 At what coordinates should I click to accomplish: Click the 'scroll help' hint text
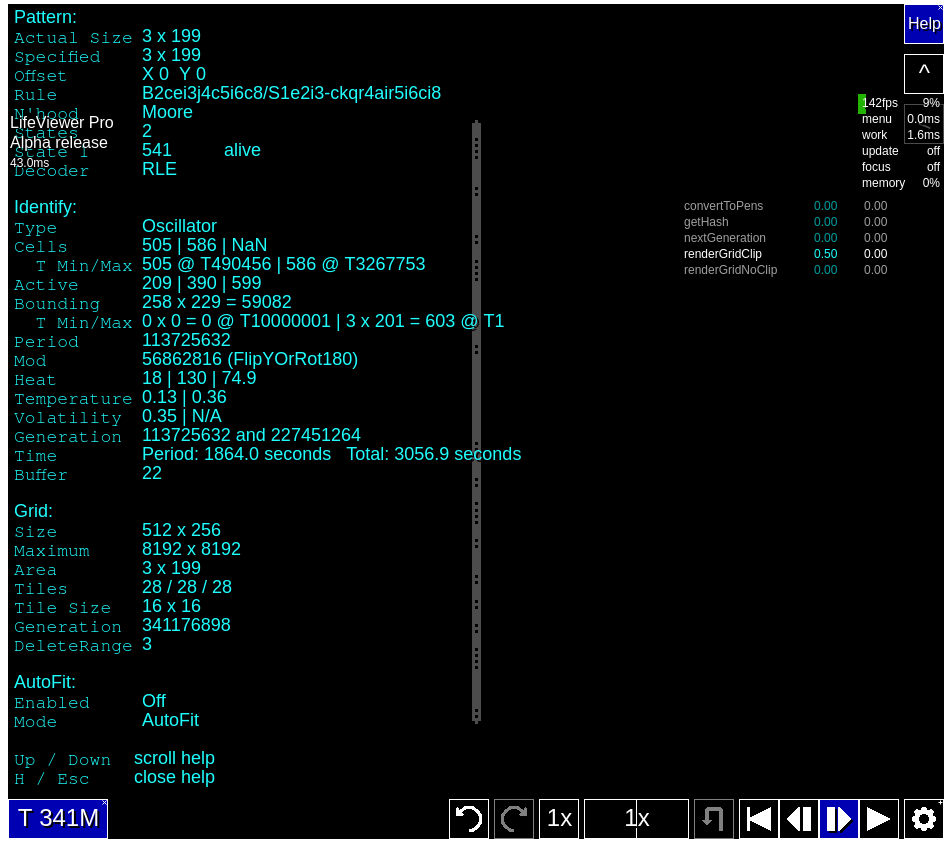[175, 758]
